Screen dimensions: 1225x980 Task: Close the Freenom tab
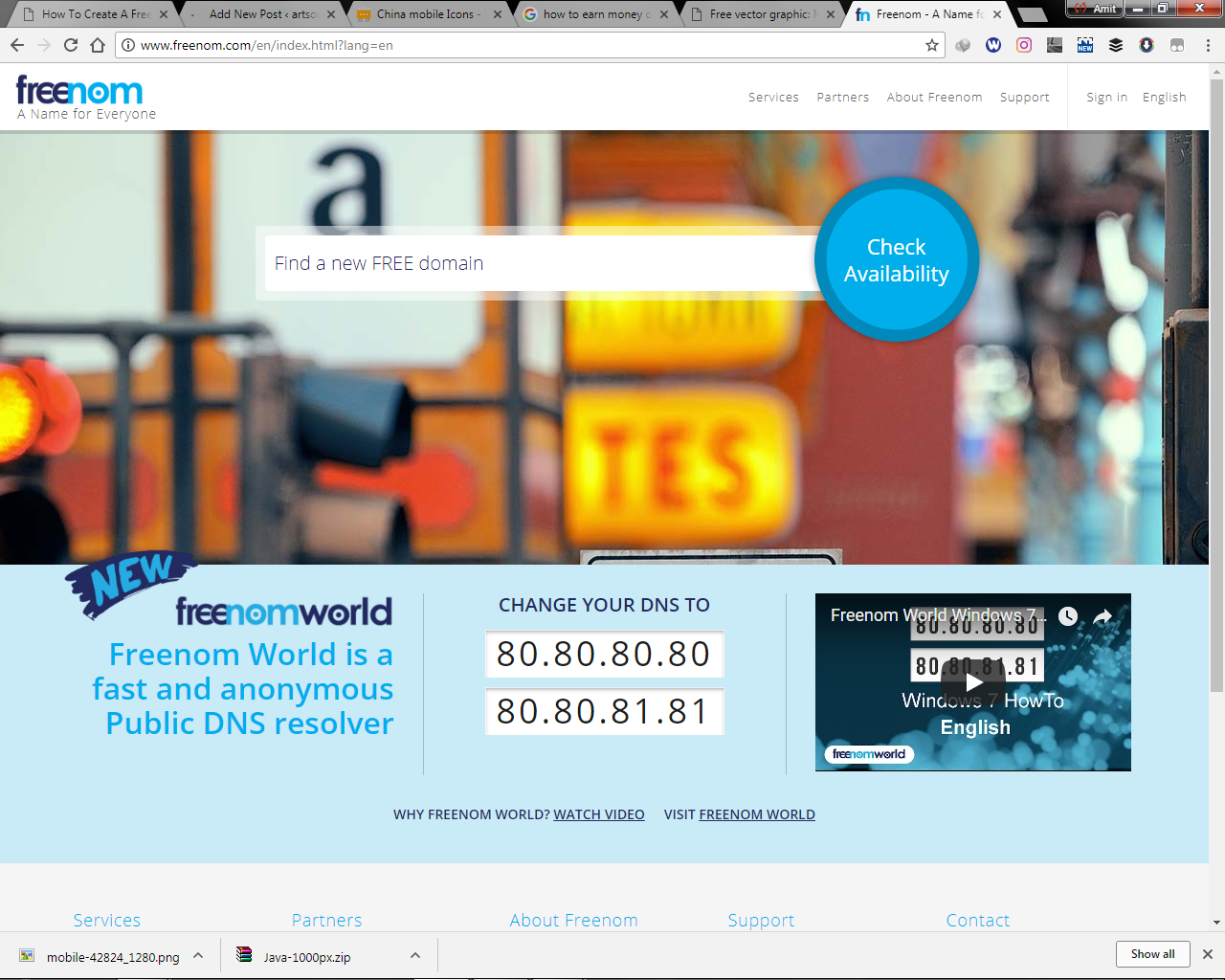point(997,14)
